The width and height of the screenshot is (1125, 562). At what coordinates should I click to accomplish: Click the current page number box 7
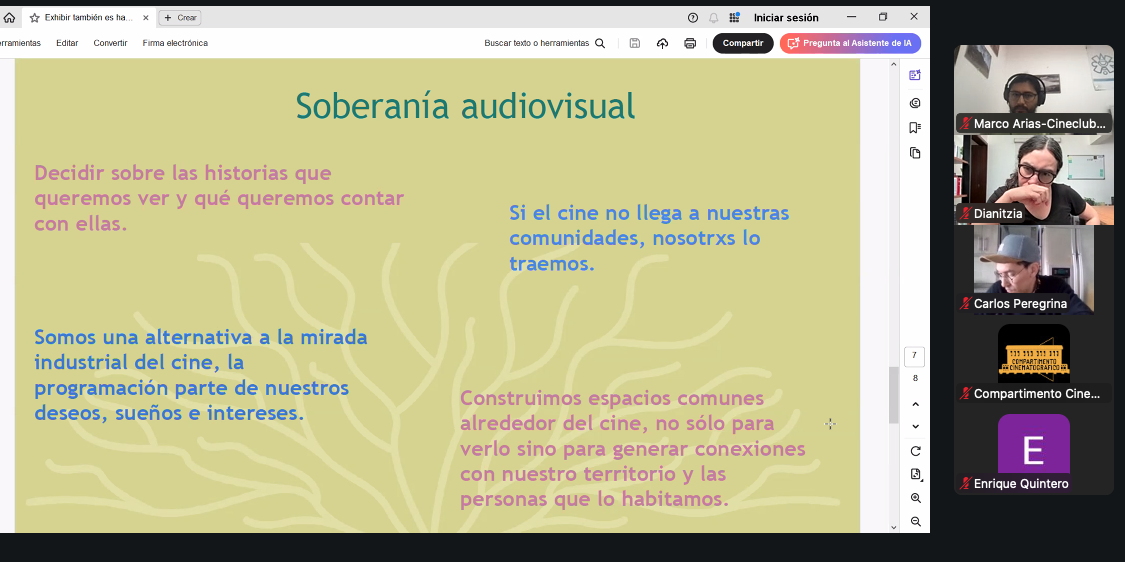click(x=914, y=356)
